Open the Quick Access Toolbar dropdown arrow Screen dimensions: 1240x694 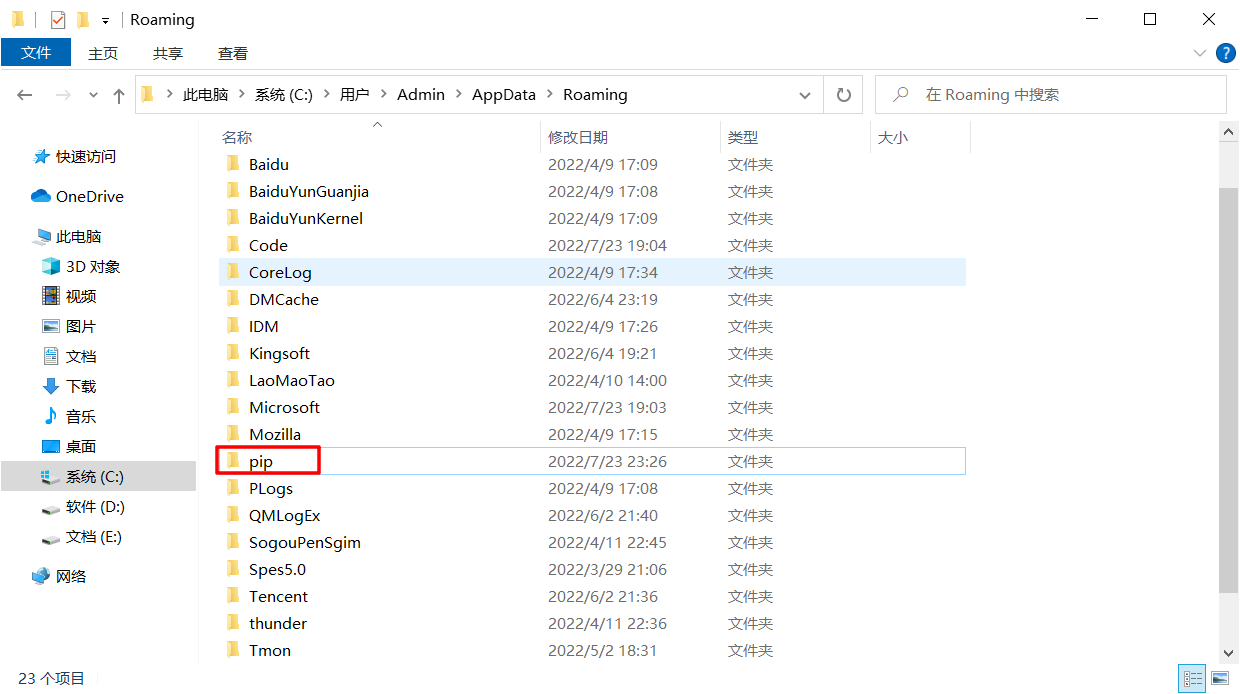point(105,21)
